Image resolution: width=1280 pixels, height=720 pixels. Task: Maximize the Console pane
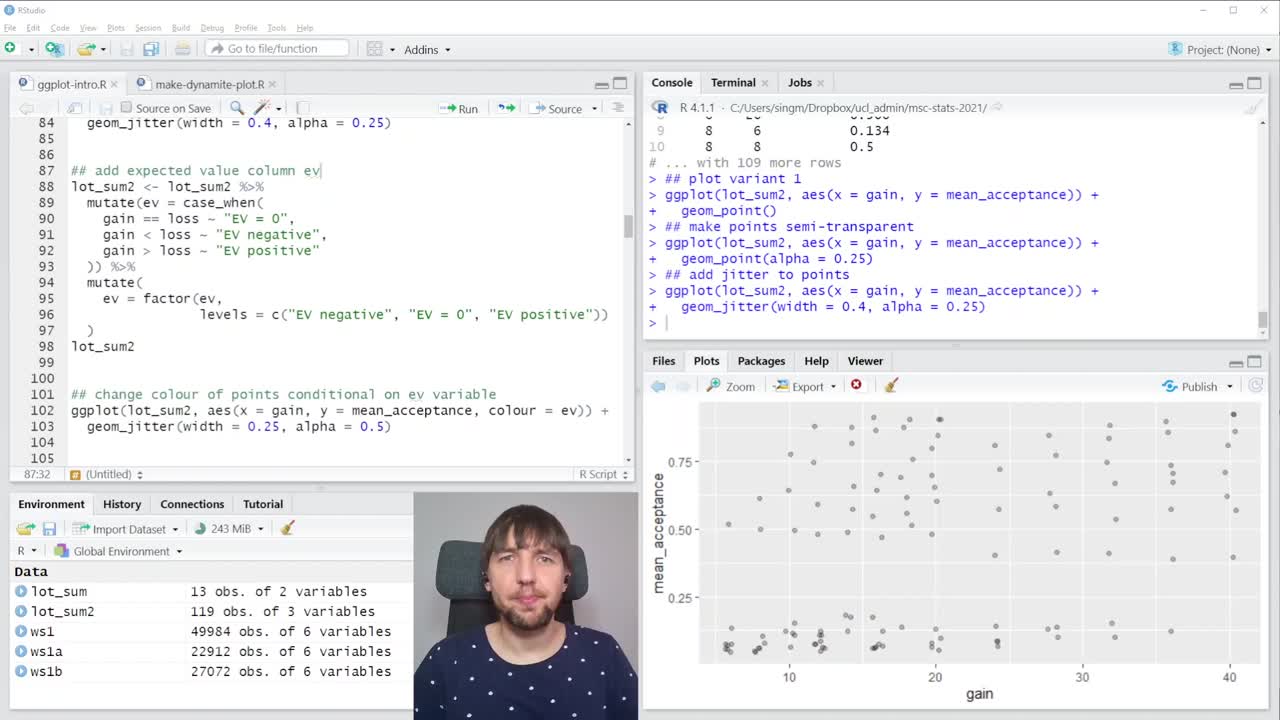click(x=1255, y=83)
